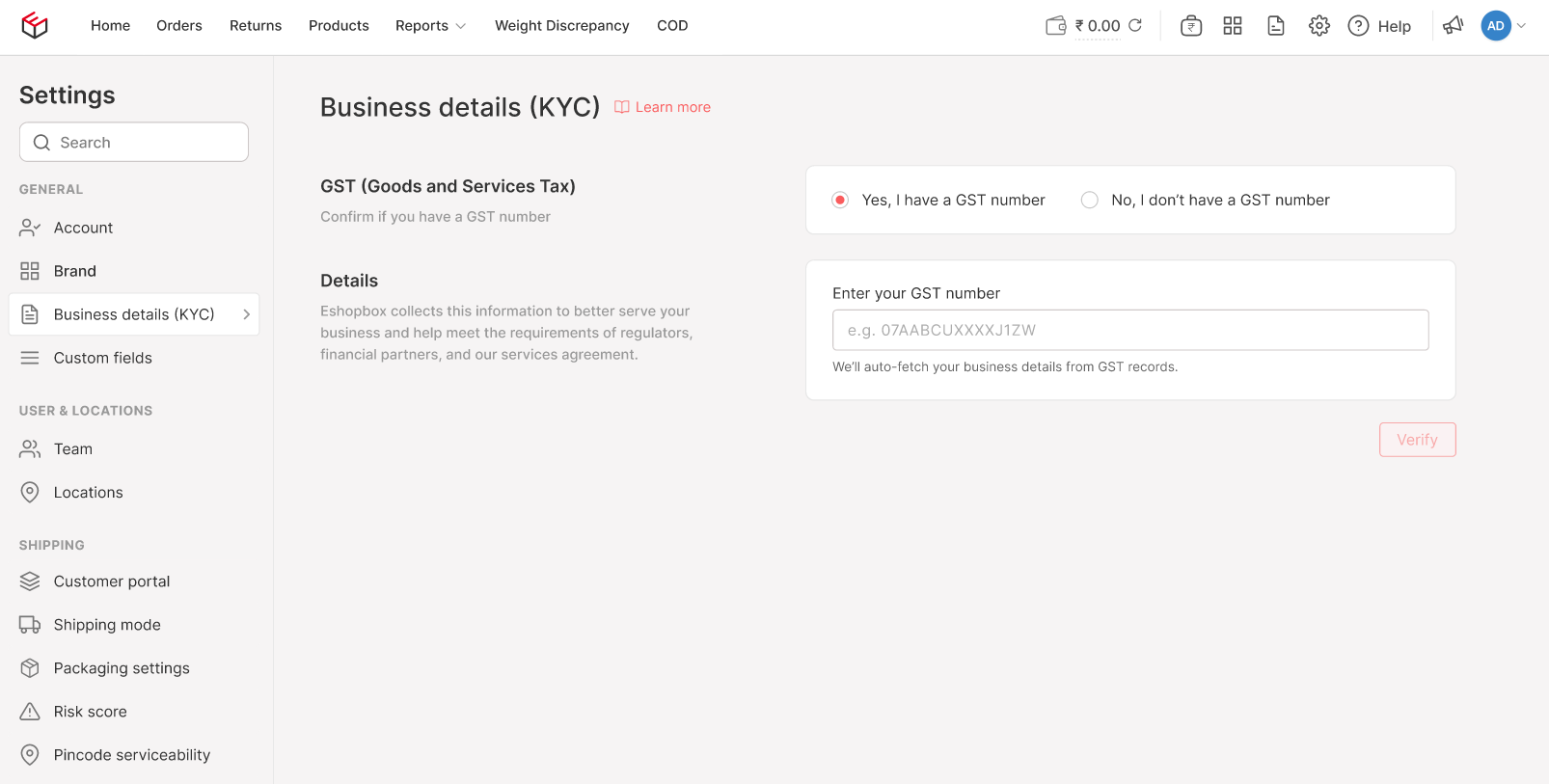This screenshot has width=1549, height=784.
Task: Open the Learn more link
Action: (672, 107)
